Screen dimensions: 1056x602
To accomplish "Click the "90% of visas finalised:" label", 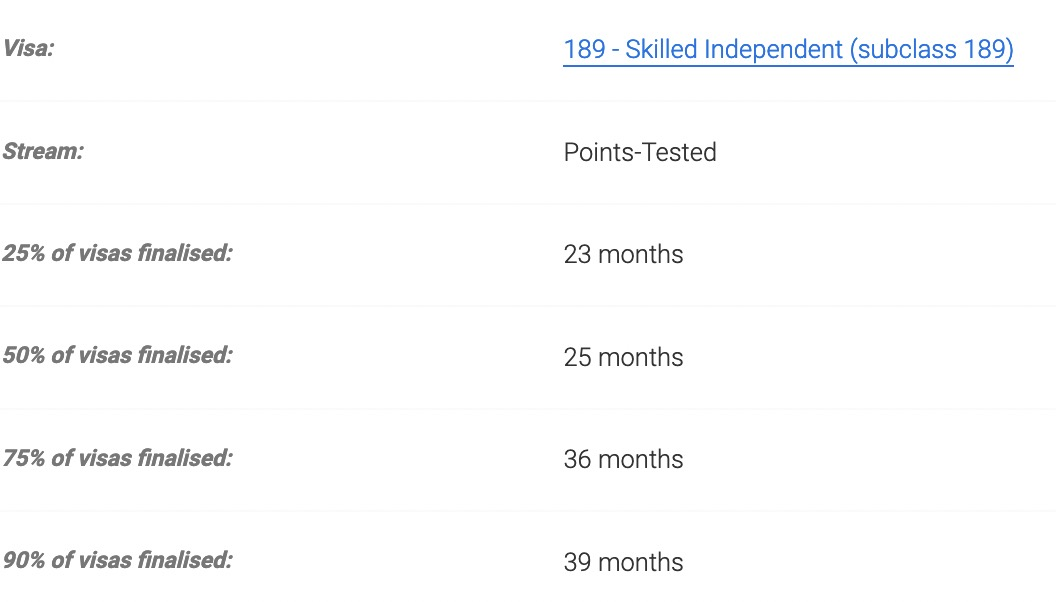I will tap(117, 560).
